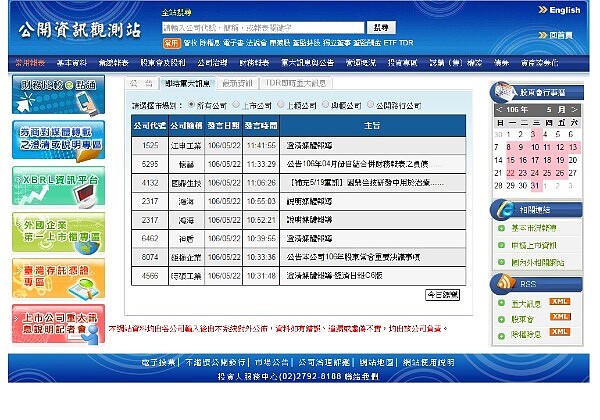Screen dimensions: 600x420
Task: Select May 22 on the calendar
Action: click(x=510, y=173)
